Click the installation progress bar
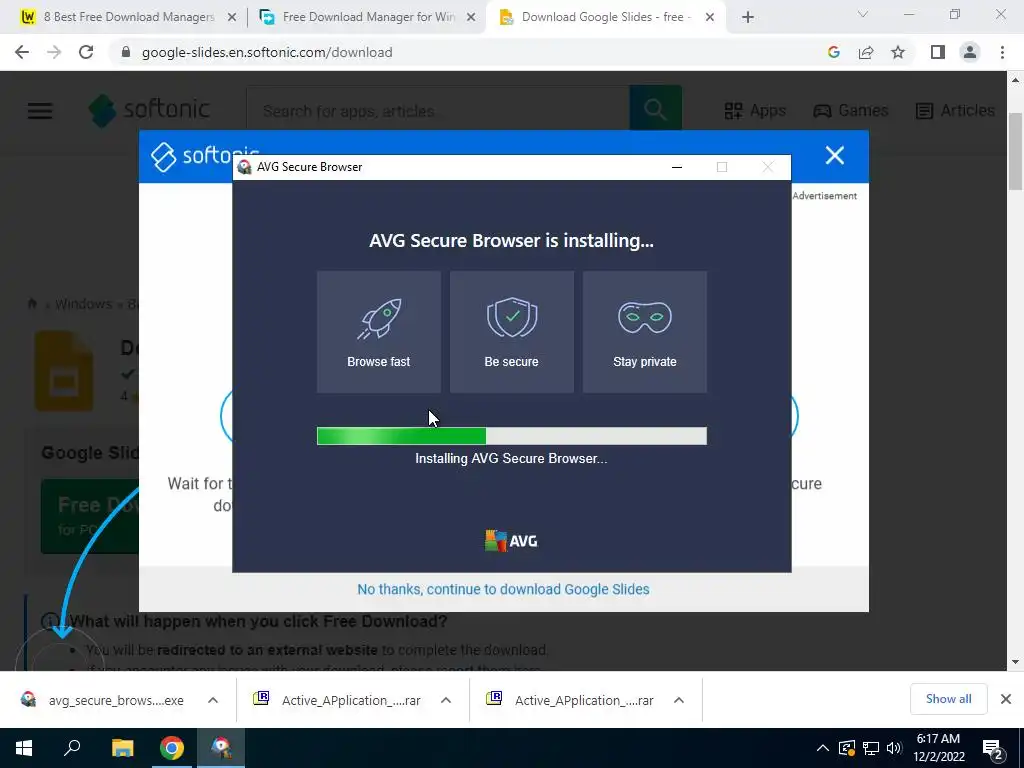The width and height of the screenshot is (1024, 768). pyautogui.click(x=512, y=436)
